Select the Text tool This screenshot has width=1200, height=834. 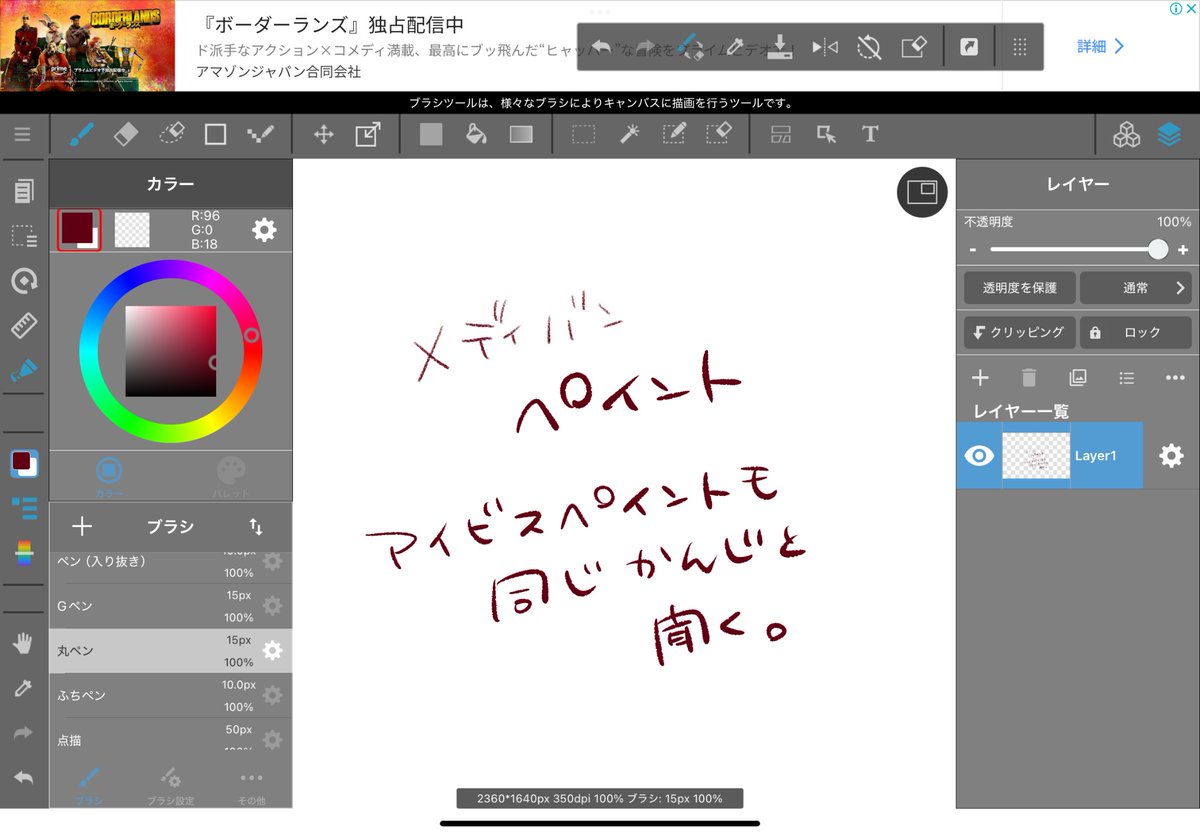[870, 134]
